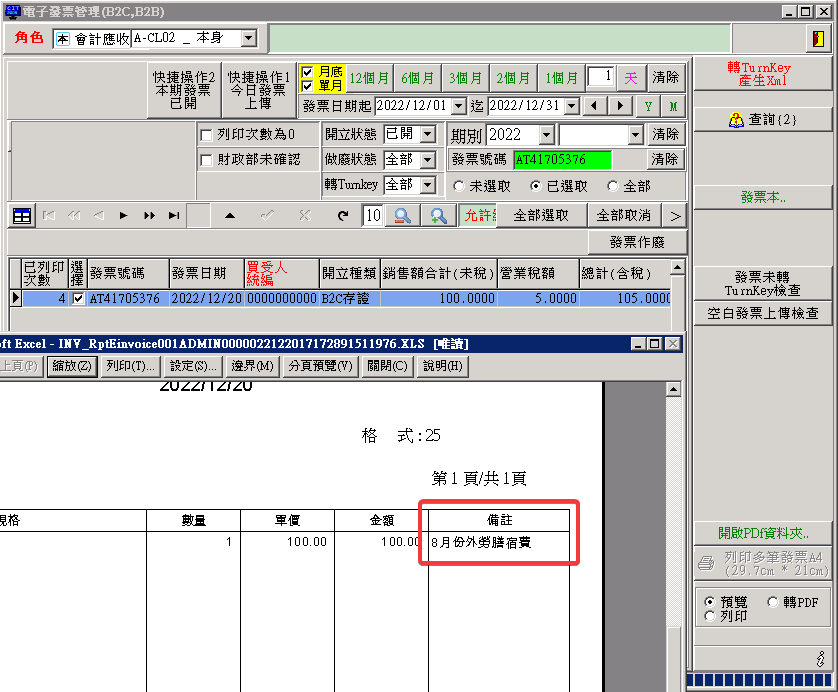838x692 pixels.
Task: Click the refresh record icon
Action: 343,216
